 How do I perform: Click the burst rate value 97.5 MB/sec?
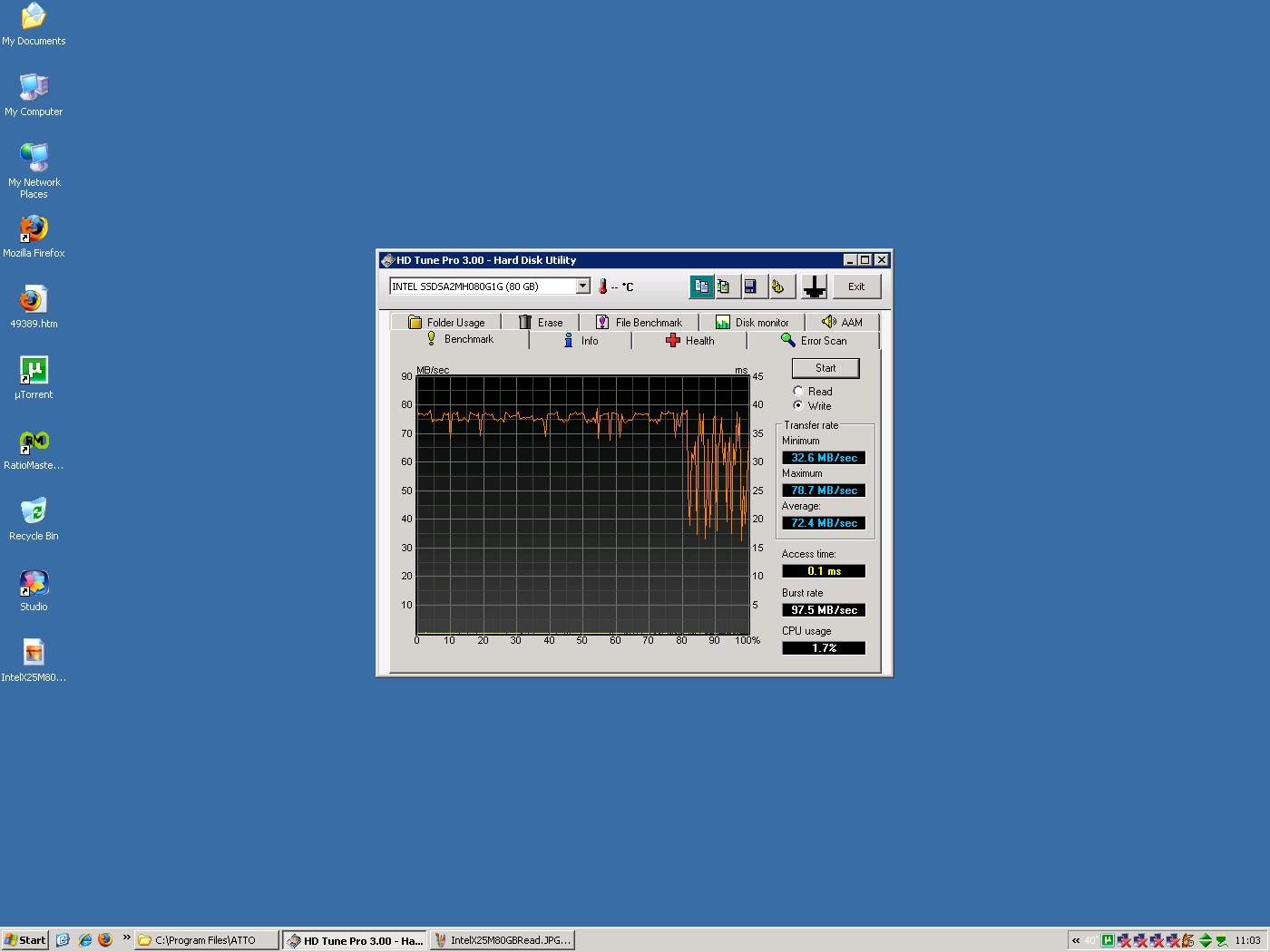[824, 610]
